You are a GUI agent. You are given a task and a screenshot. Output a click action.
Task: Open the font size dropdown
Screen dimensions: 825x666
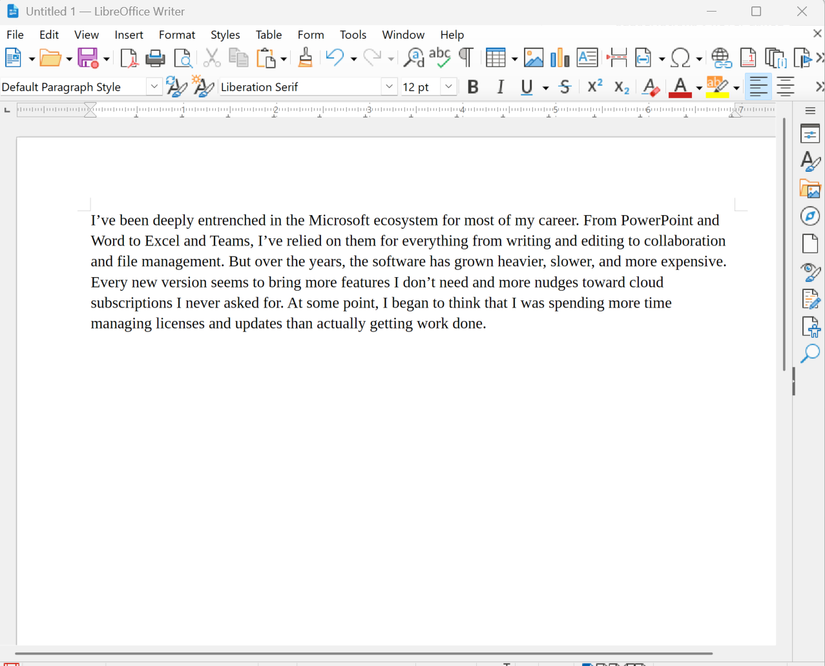tap(449, 88)
